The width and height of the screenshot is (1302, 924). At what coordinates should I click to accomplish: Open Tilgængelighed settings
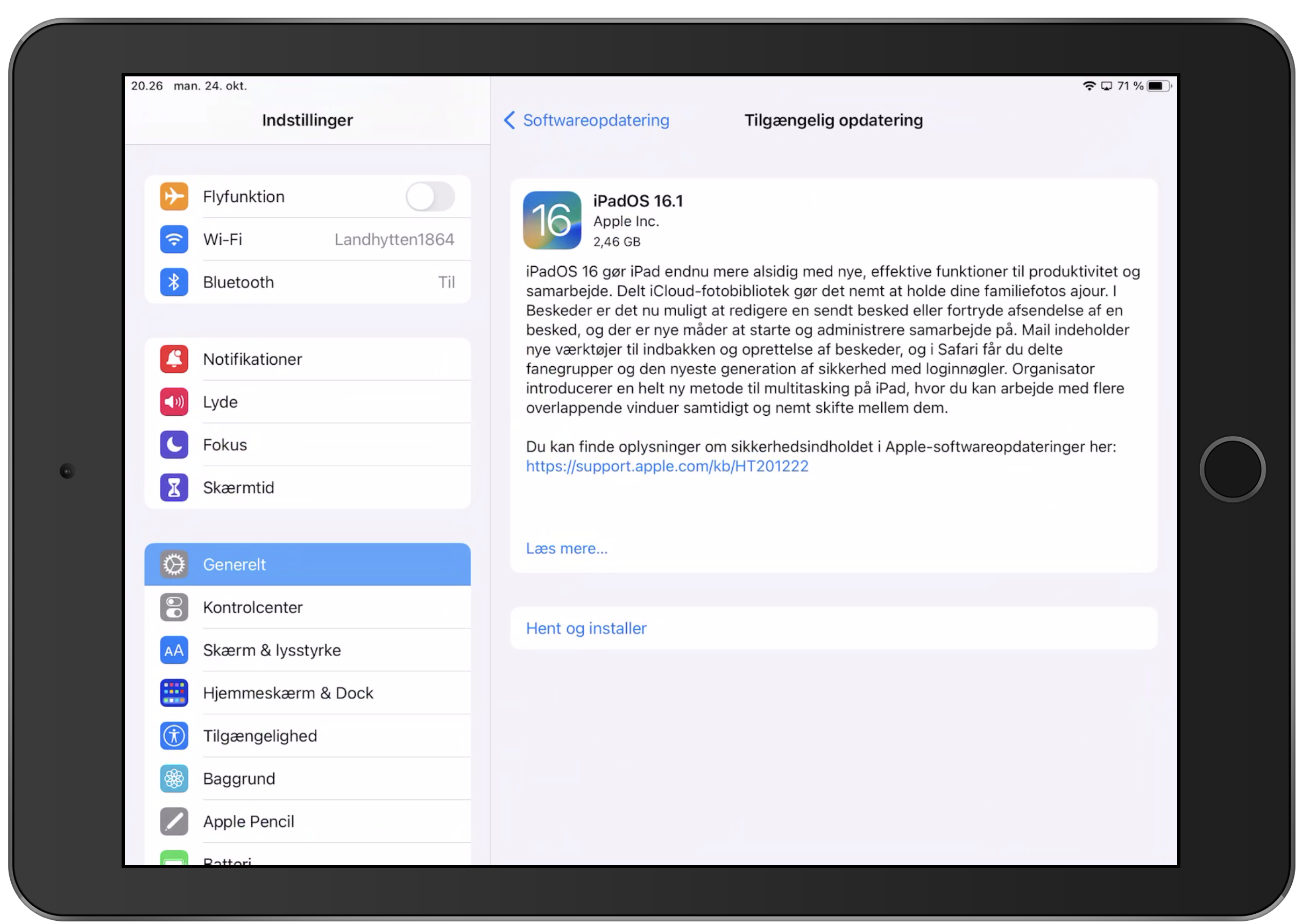(x=307, y=736)
